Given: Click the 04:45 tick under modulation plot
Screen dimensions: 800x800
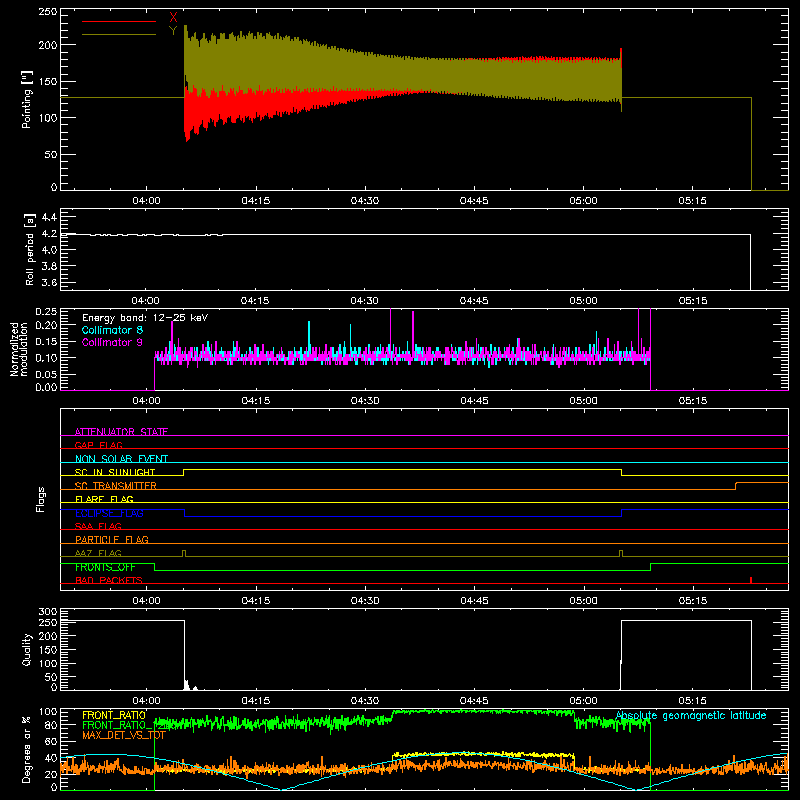Looking at the screenshot, I should [474, 401].
